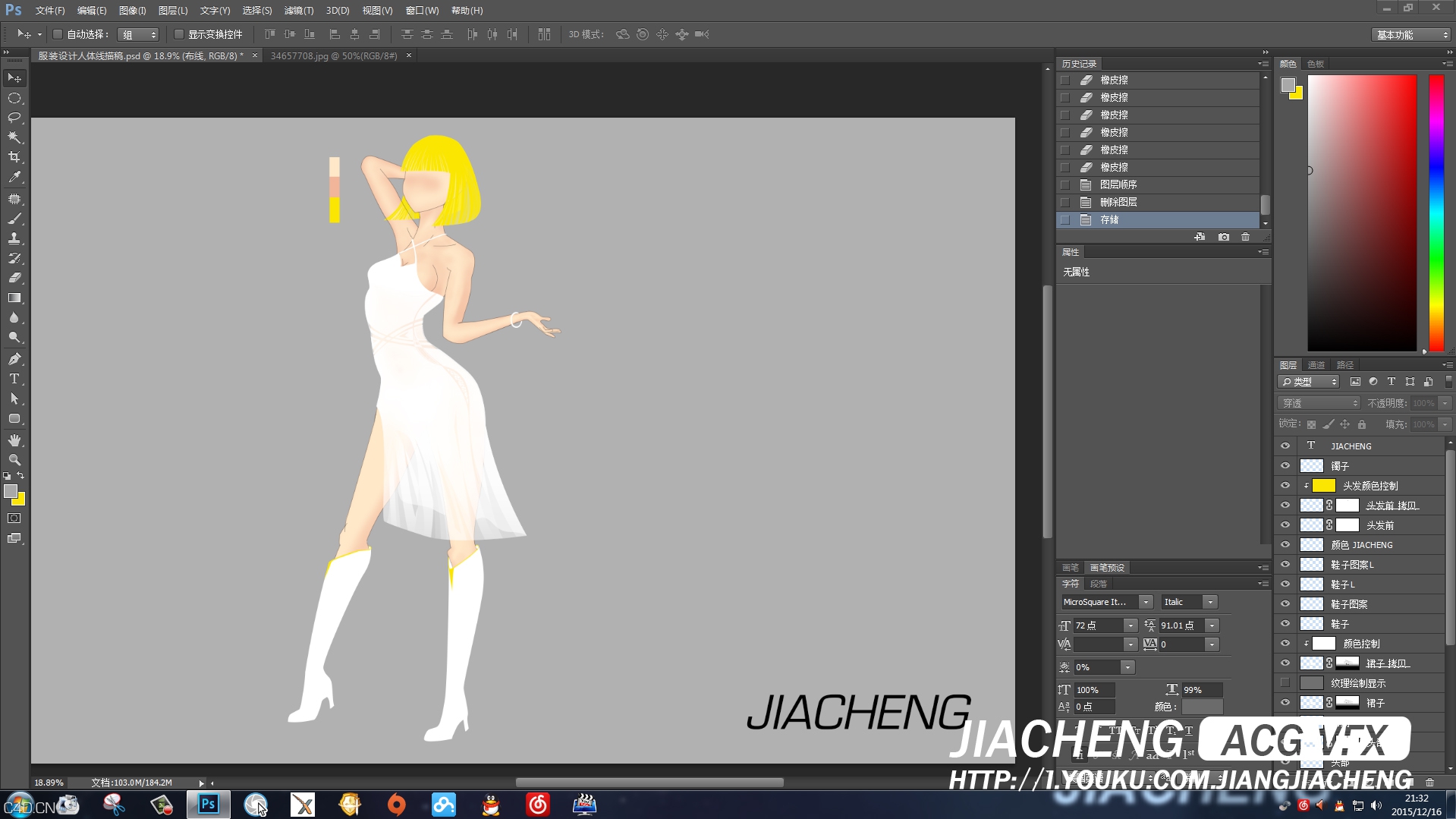Select the Horizontal Type tool

[x=14, y=379]
